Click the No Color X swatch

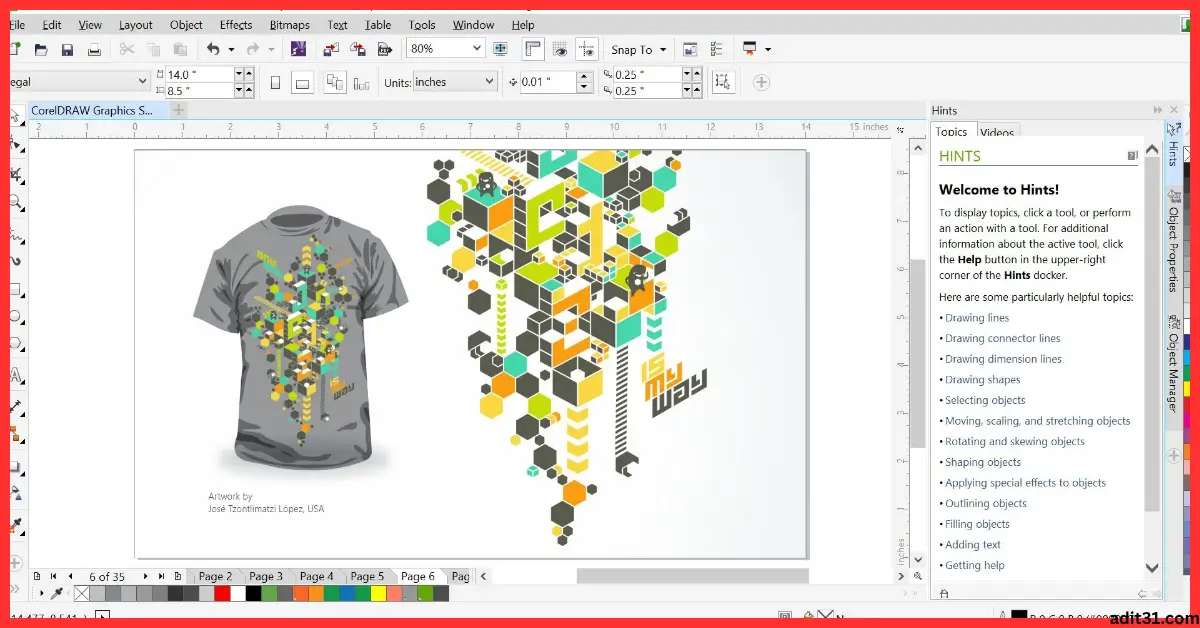pyautogui.click(x=82, y=593)
